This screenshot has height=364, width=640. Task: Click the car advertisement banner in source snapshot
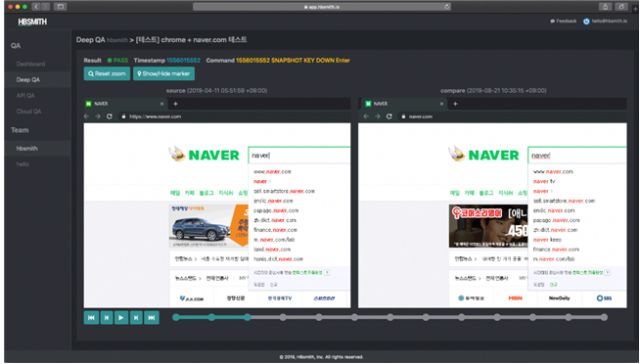209,226
